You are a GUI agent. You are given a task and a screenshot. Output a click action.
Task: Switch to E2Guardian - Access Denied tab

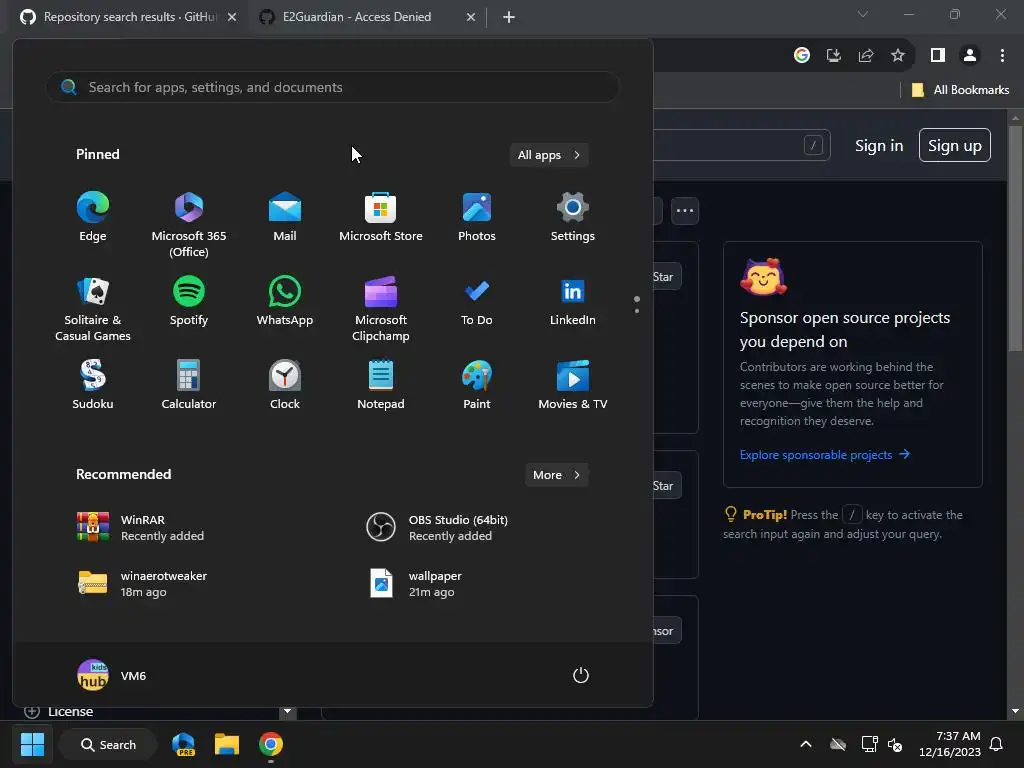[357, 17]
